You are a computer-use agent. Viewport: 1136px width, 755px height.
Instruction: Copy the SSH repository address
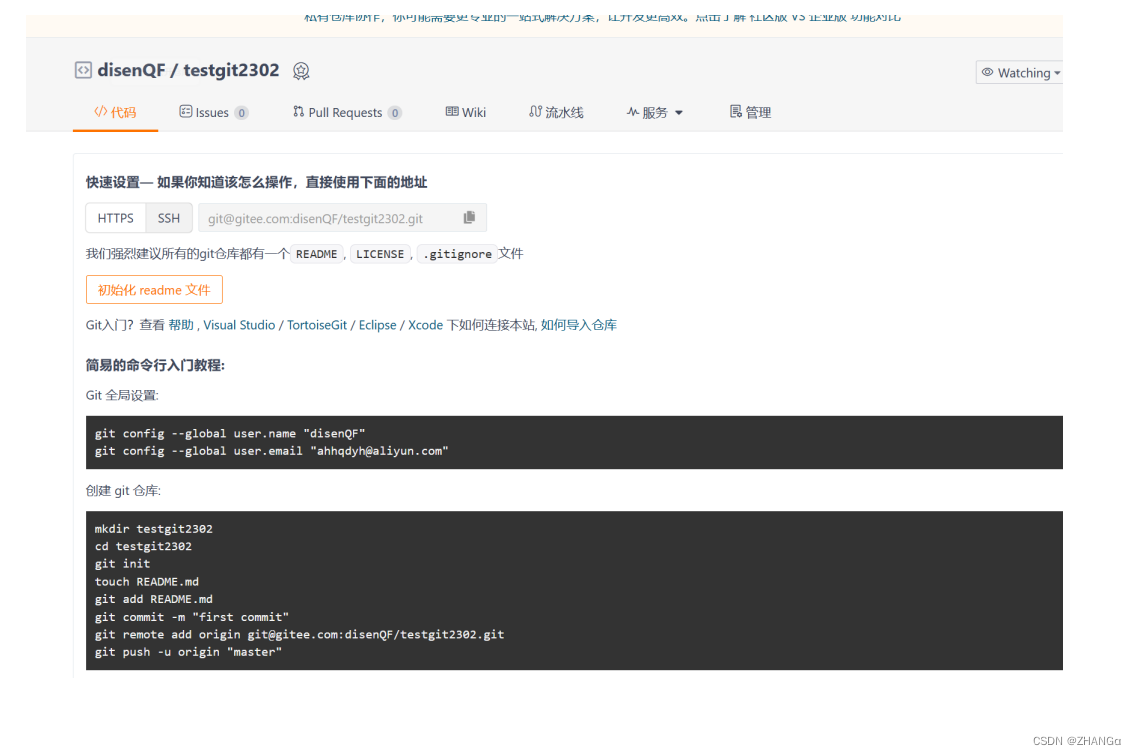(x=469, y=217)
